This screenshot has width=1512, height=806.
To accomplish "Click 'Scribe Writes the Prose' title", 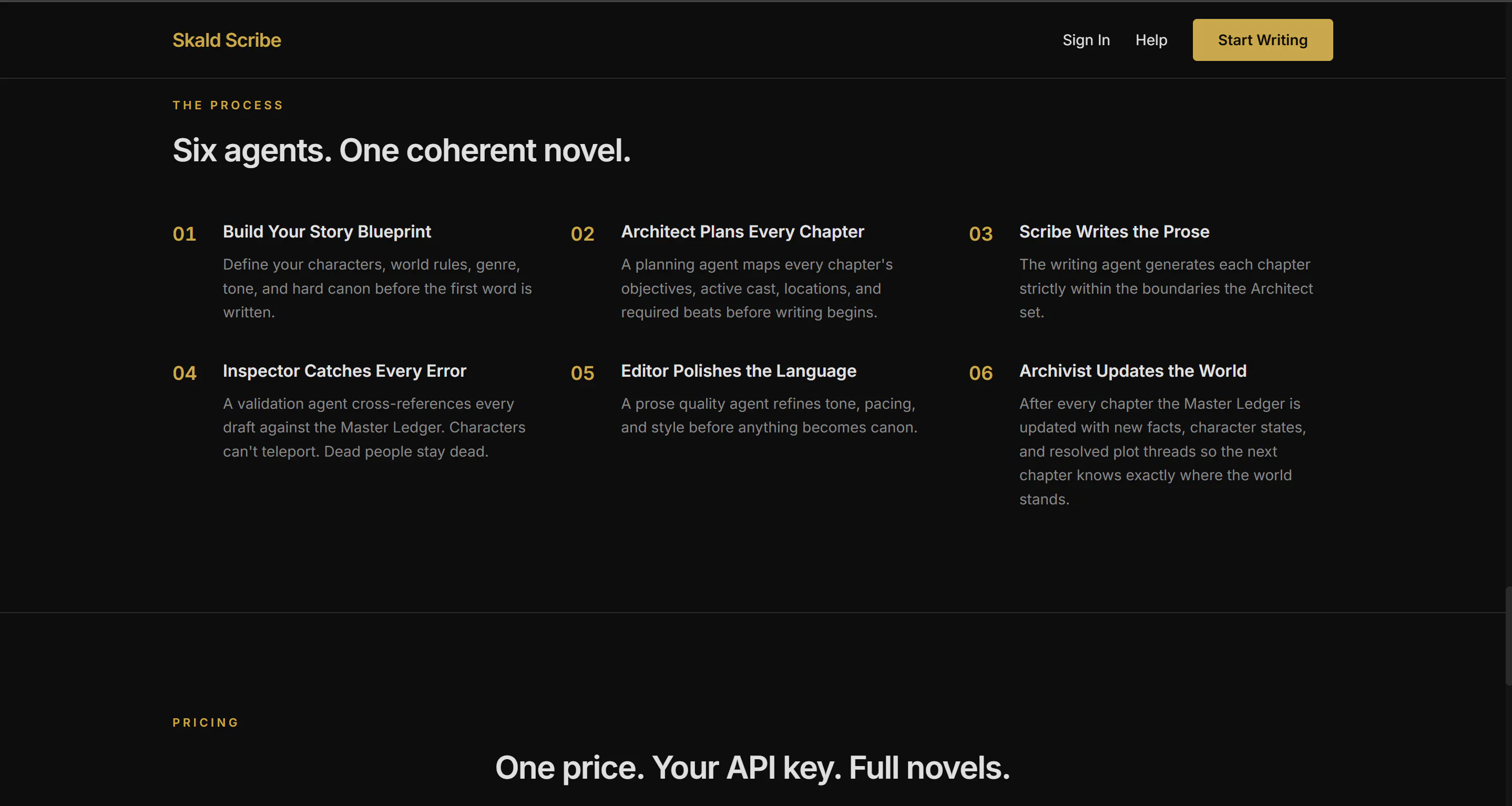I will pos(1114,232).
